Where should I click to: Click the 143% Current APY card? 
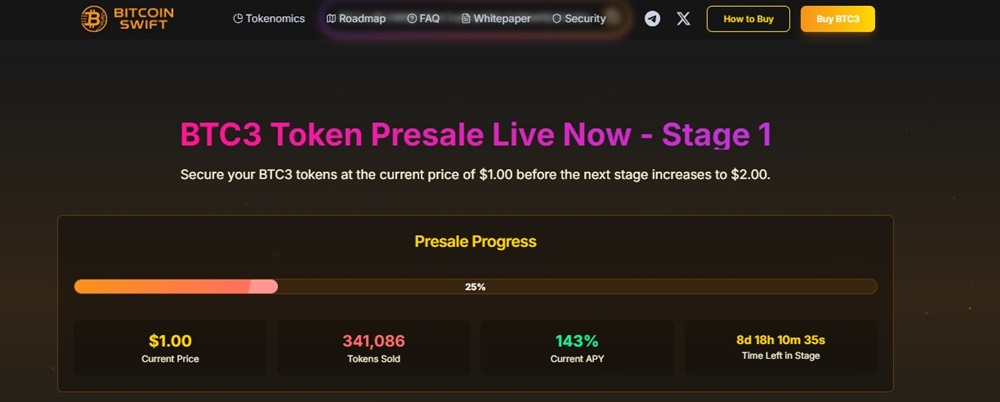tap(577, 347)
